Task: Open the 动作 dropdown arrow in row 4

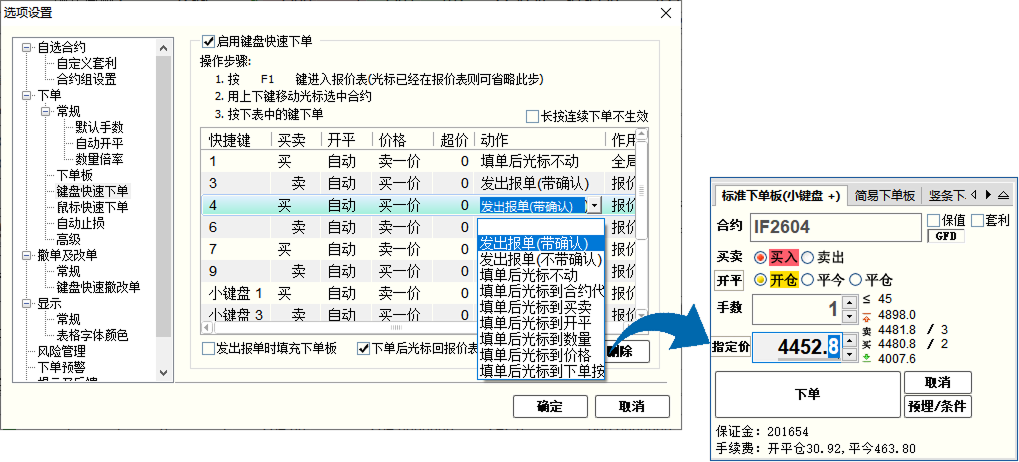Action: tap(595, 205)
